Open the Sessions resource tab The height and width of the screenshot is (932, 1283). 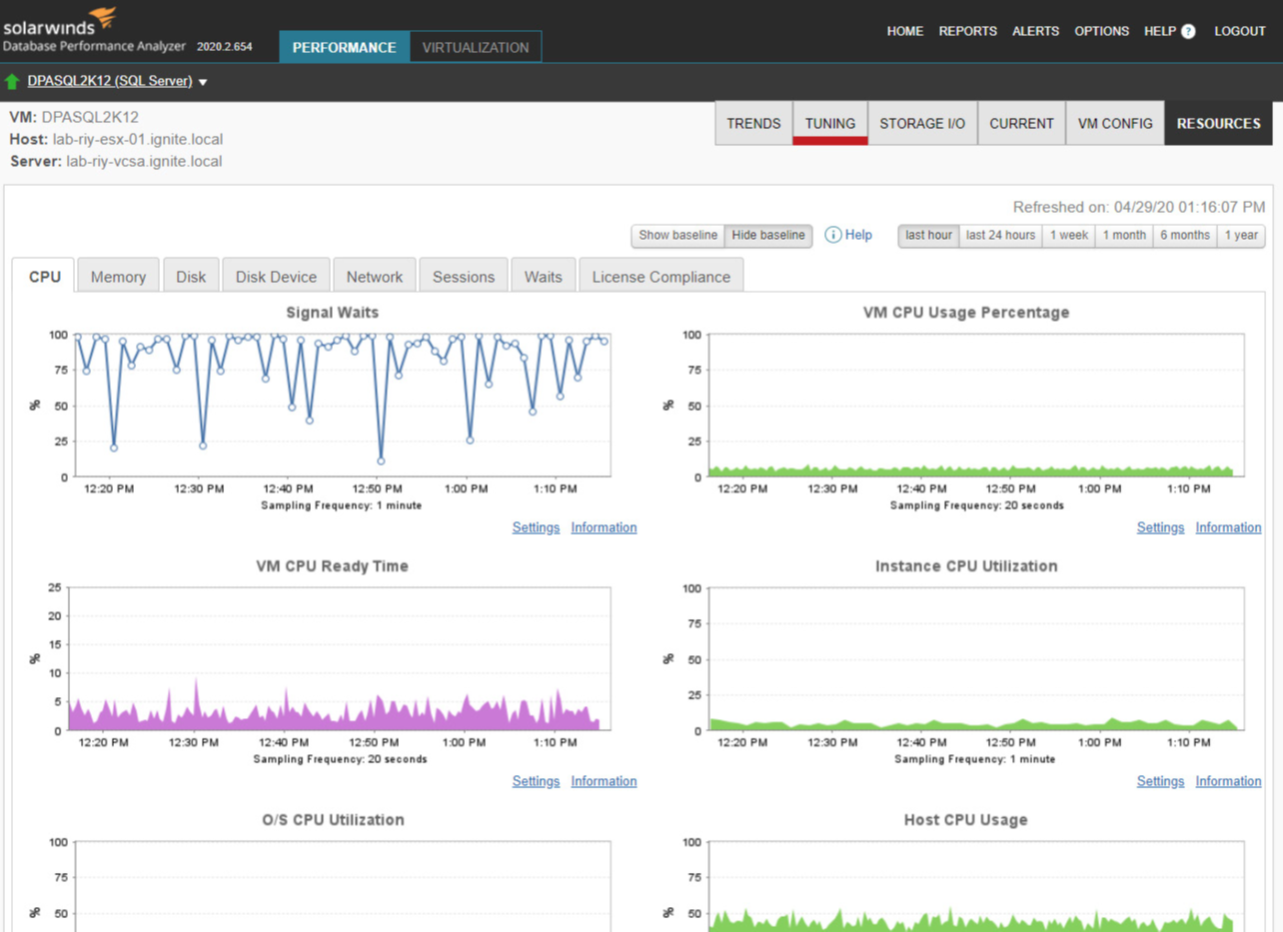pyautogui.click(x=463, y=277)
